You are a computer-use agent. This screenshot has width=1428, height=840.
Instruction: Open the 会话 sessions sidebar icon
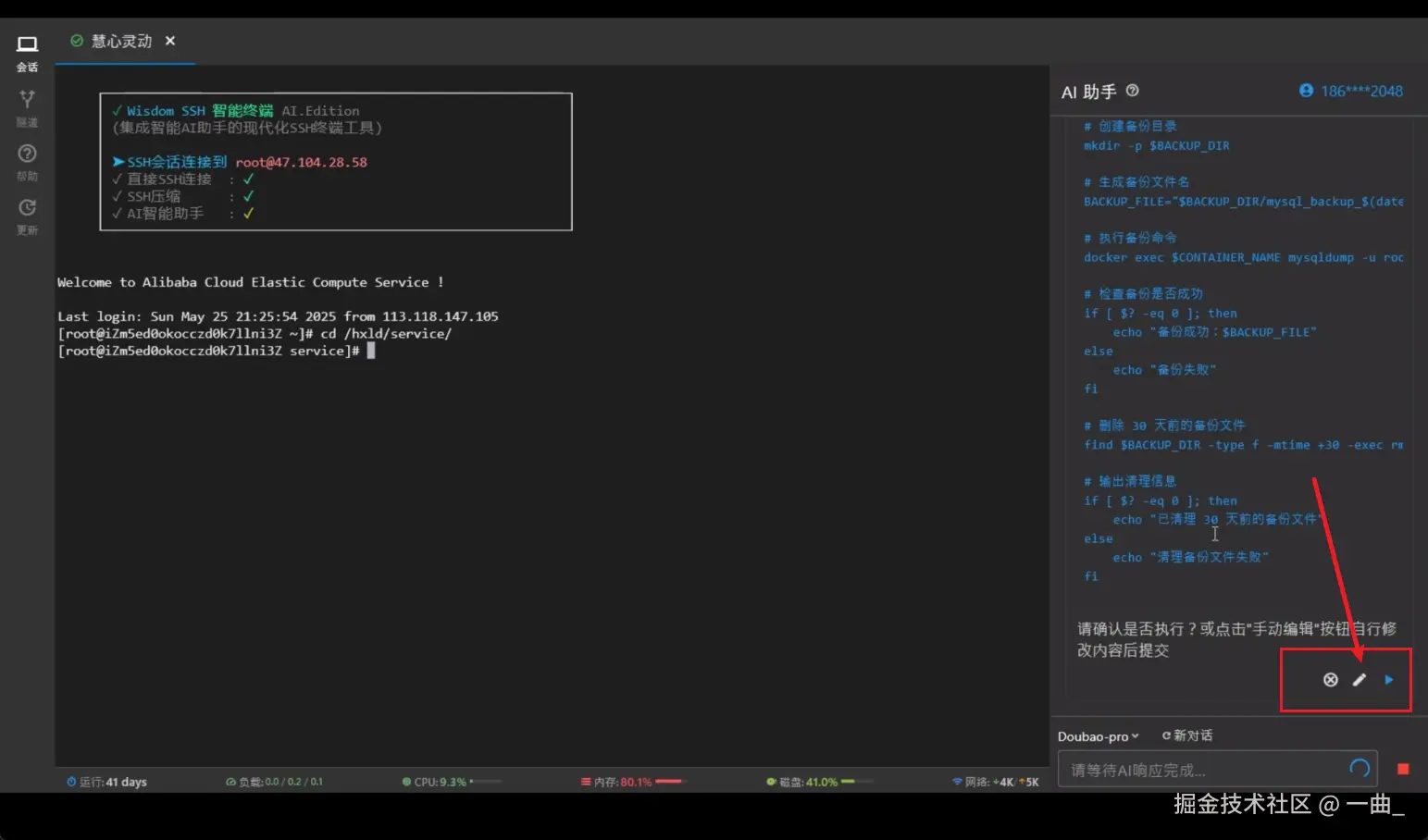coord(27,54)
